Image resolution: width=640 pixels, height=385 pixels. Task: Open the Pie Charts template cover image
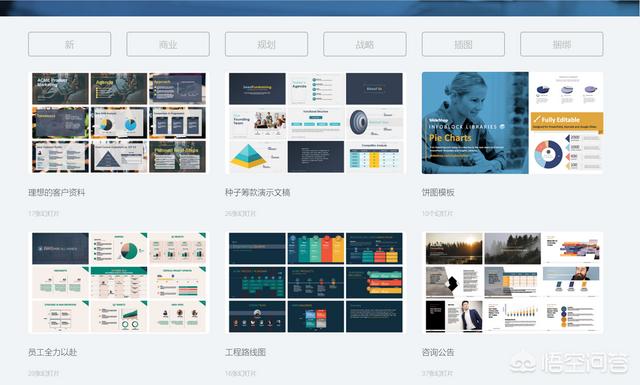point(475,123)
